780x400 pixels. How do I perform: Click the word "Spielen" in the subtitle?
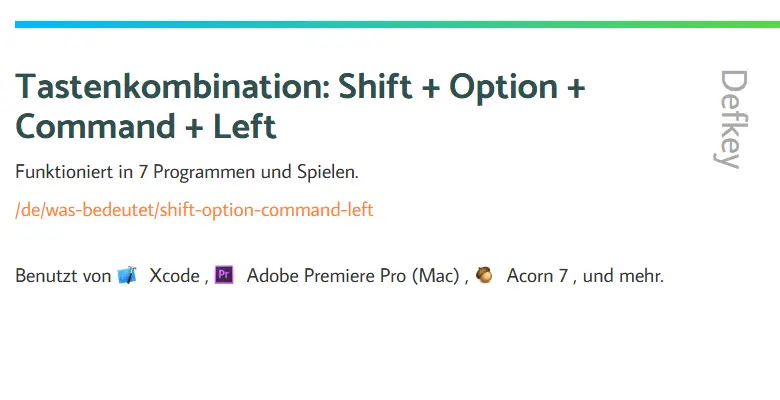click(x=328, y=172)
